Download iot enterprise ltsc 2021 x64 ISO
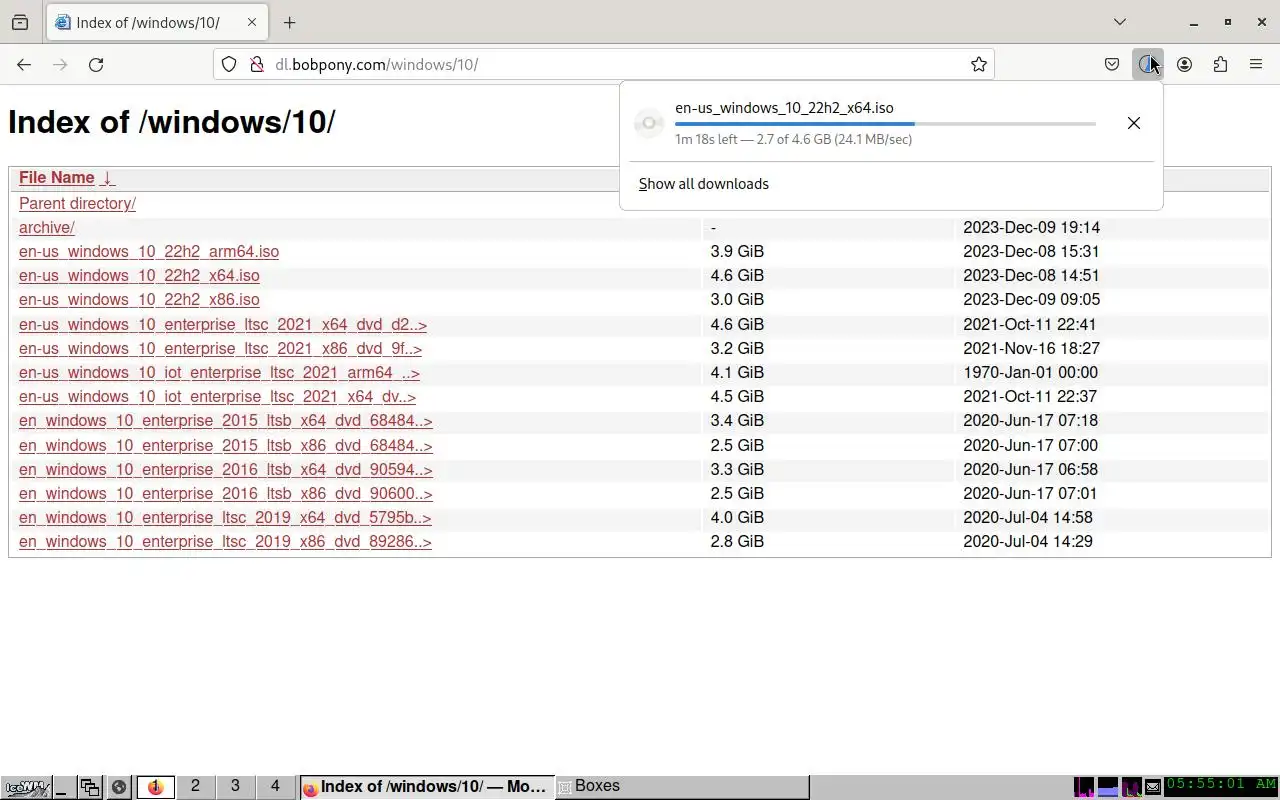 [x=217, y=397]
